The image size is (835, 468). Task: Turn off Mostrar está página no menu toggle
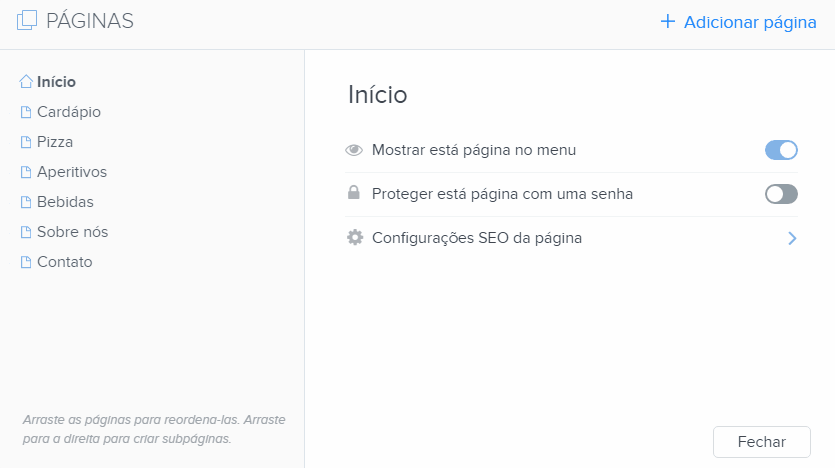tap(781, 150)
